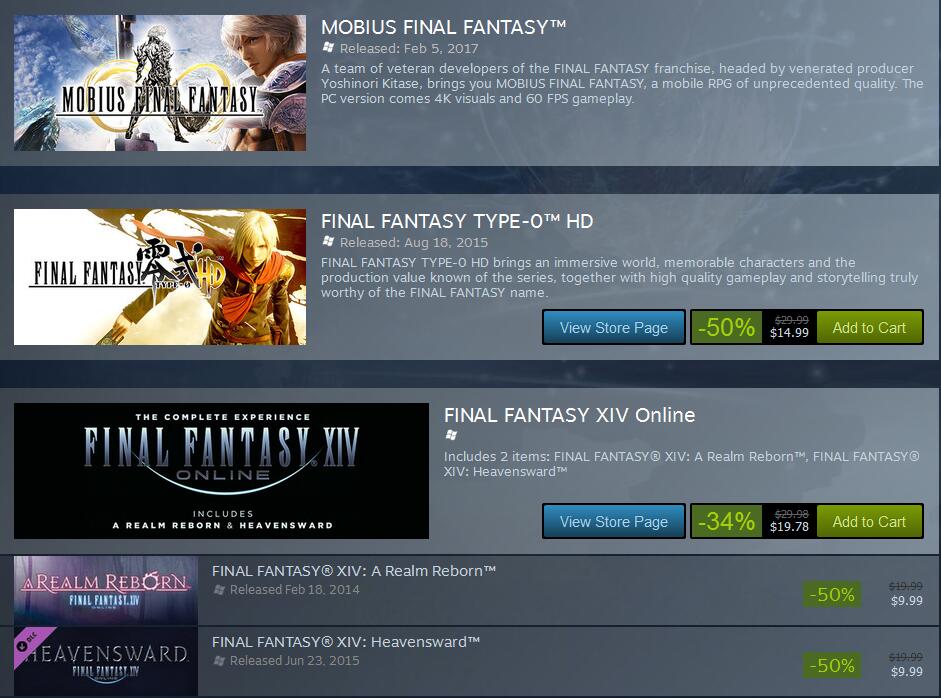Click the -50% discount badge for A Realm Reborn
The width and height of the screenshot is (941, 698).
click(x=832, y=594)
